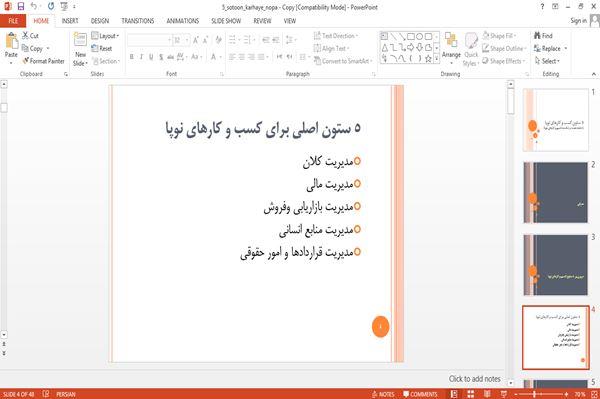Switch to the INSERT tab
600x399 pixels.
[x=70, y=21]
